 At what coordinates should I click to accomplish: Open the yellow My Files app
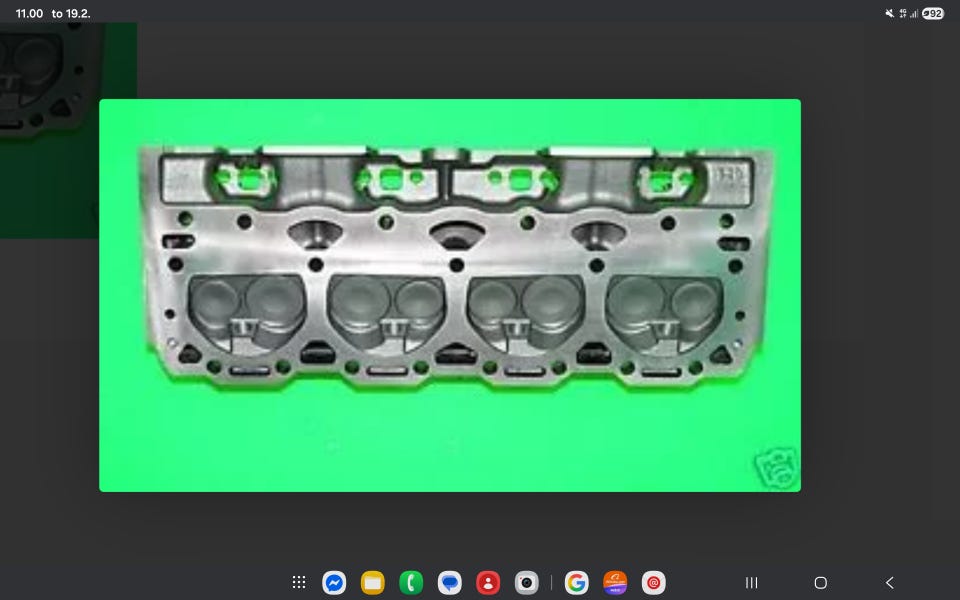[372, 582]
